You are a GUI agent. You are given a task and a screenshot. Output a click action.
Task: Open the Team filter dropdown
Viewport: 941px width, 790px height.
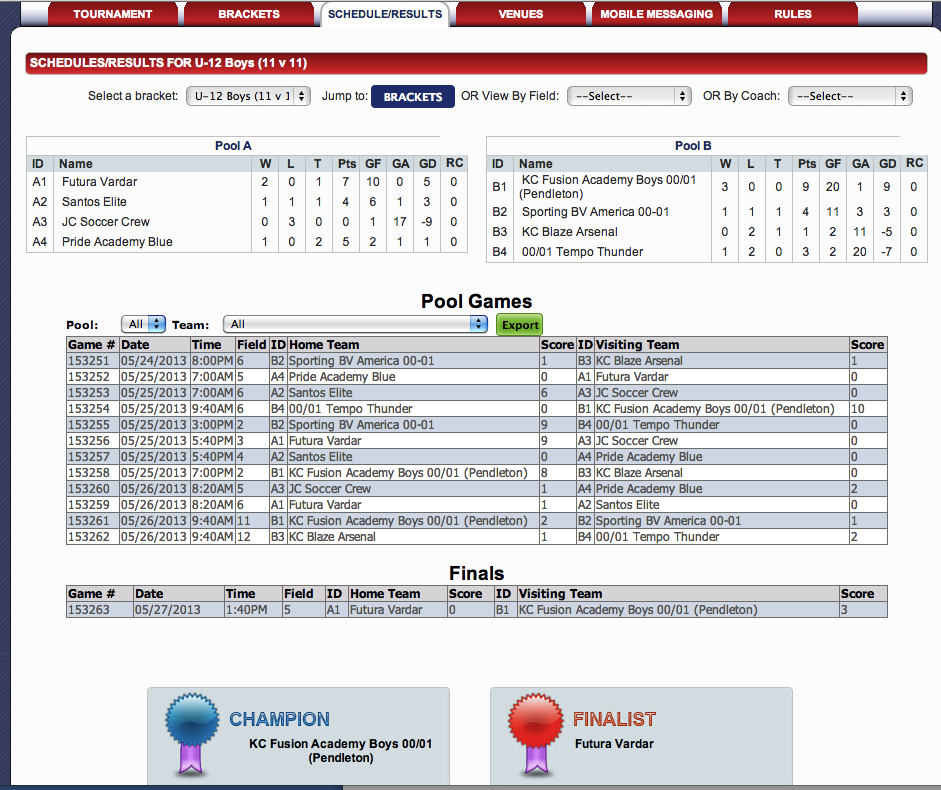pos(355,324)
